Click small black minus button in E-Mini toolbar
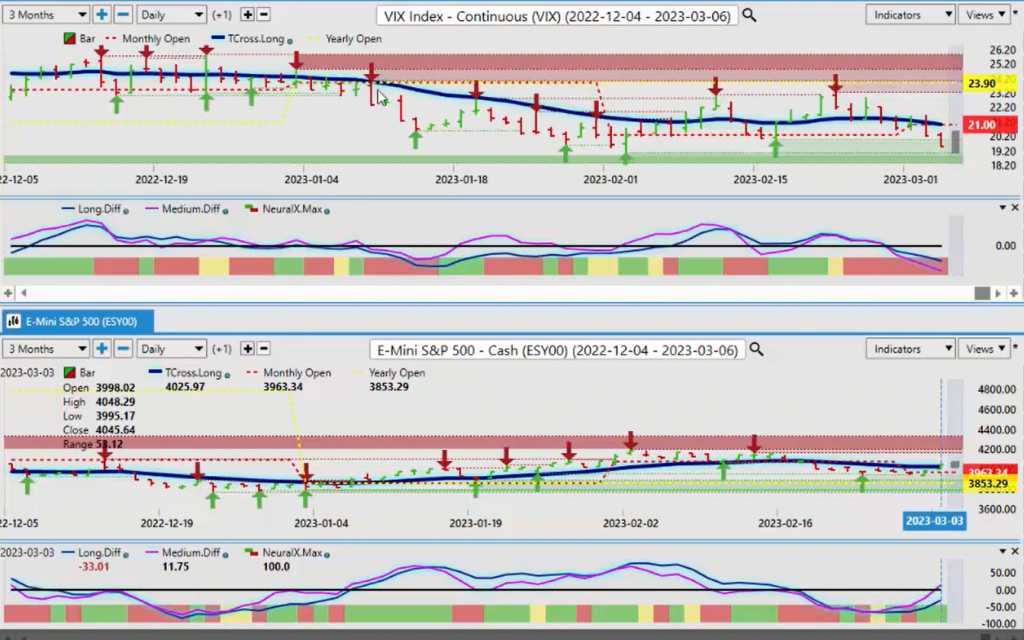The height and width of the screenshot is (640, 1024). [x=264, y=349]
